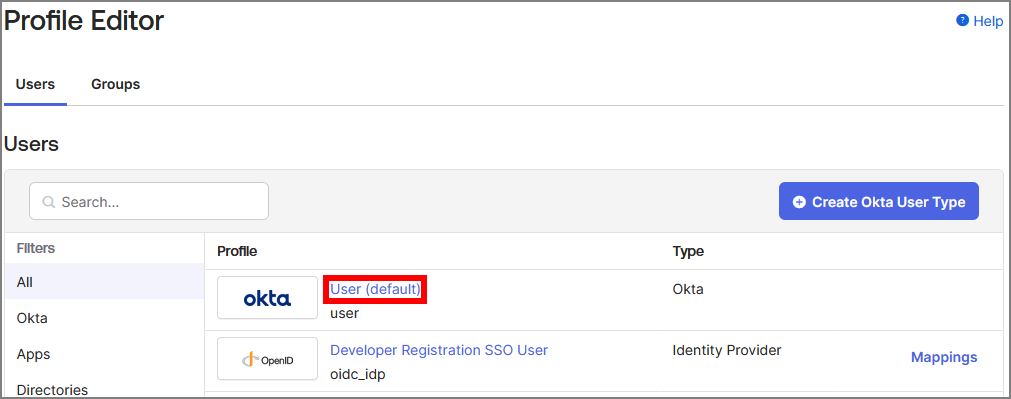This screenshot has width=1011, height=399.
Task: Click the search magnifier icon
Action: click(x=48, y=202)
